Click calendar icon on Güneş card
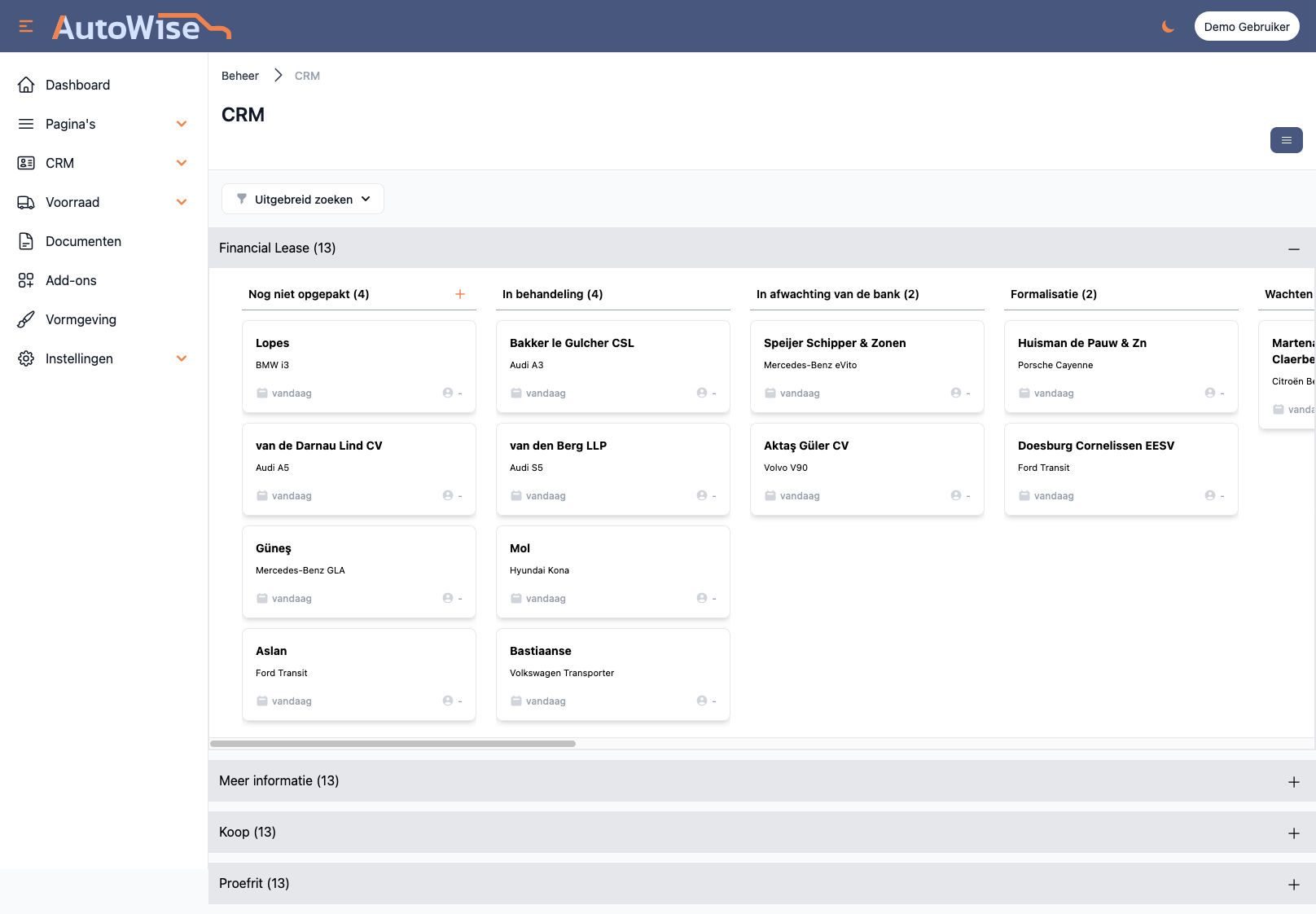 (262, 598)
